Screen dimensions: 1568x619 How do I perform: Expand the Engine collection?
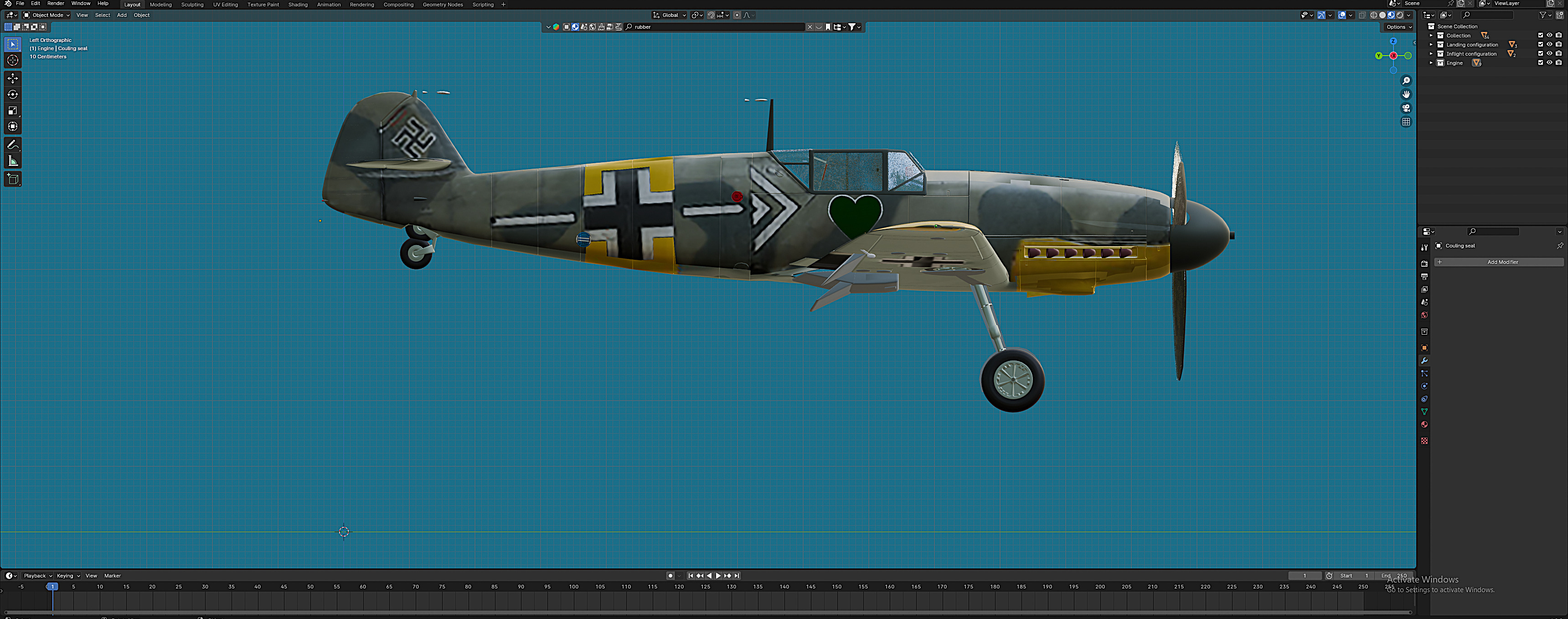click(1431, 63)
